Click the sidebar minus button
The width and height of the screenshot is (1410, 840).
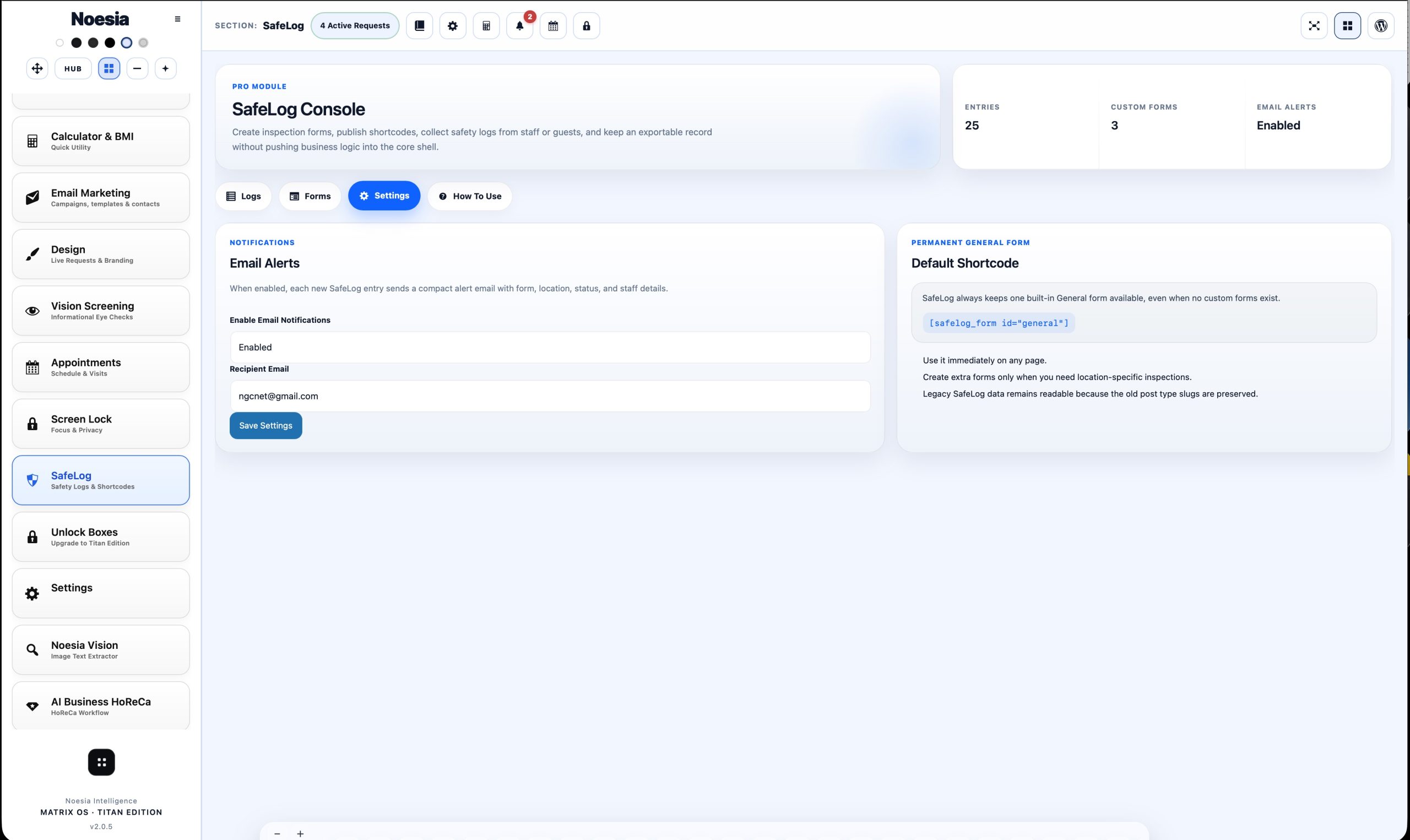pos(137,68)
